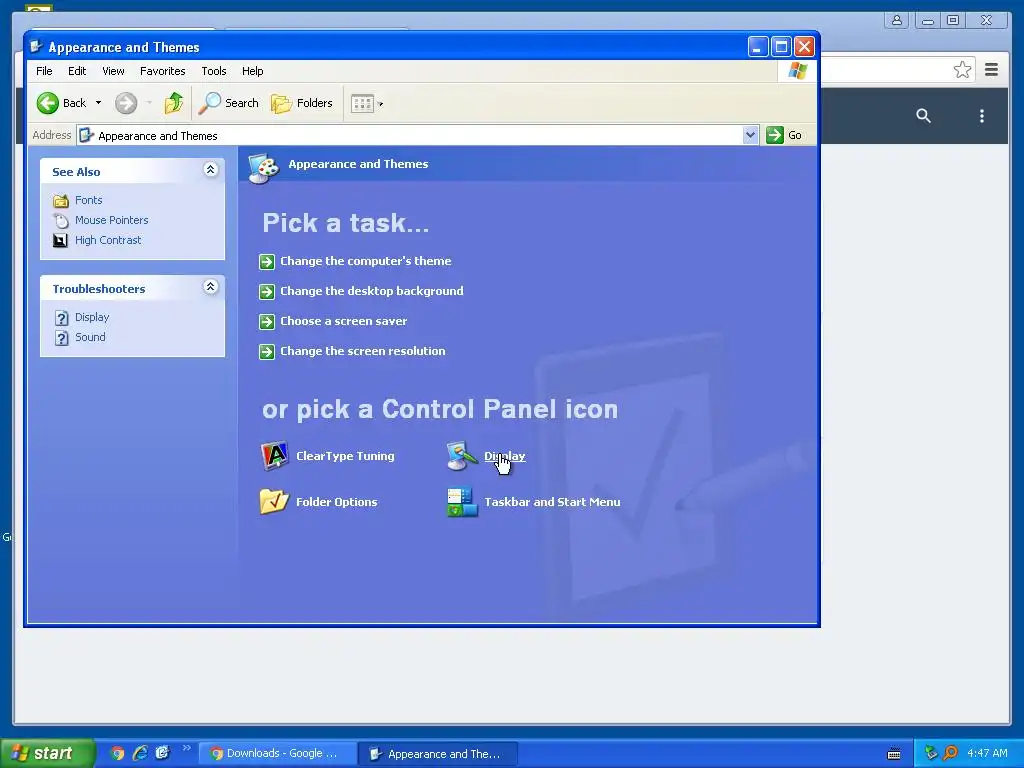Open the three-dot menu in Chrome page
This screenshot has width=1024, height=768.
(x=982, y=116)
